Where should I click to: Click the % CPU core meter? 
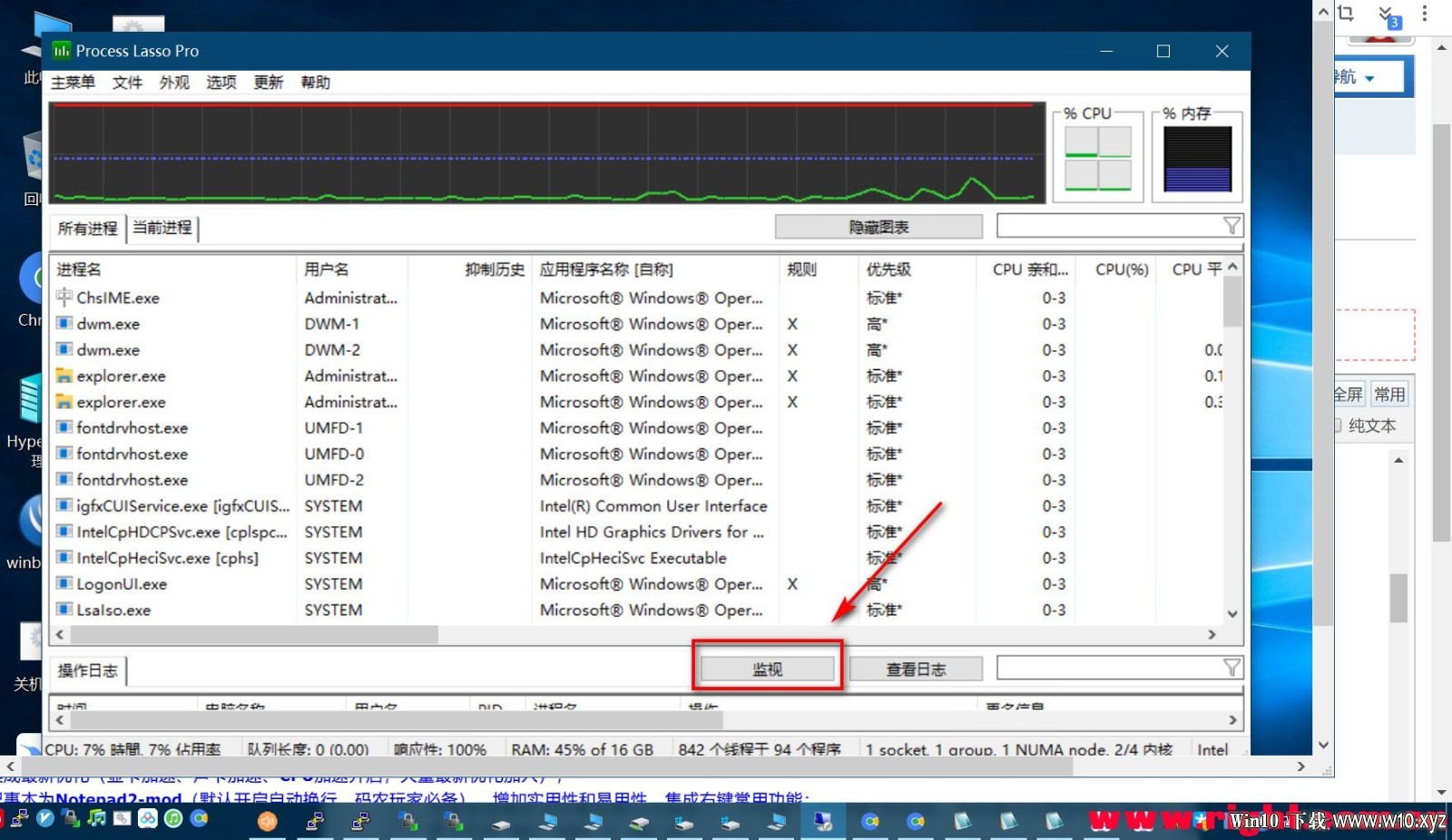pos(1098,159)
